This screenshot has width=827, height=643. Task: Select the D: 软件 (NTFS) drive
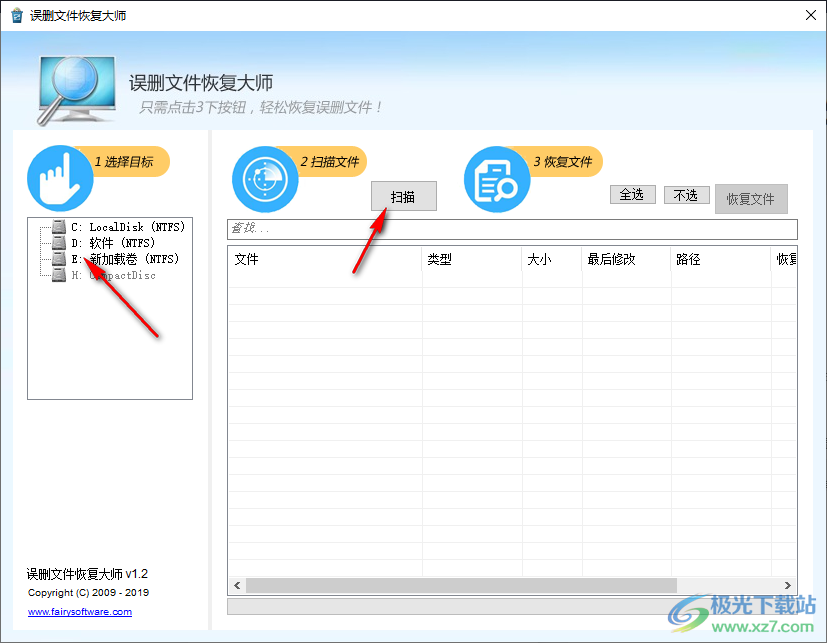pos(113,243)
